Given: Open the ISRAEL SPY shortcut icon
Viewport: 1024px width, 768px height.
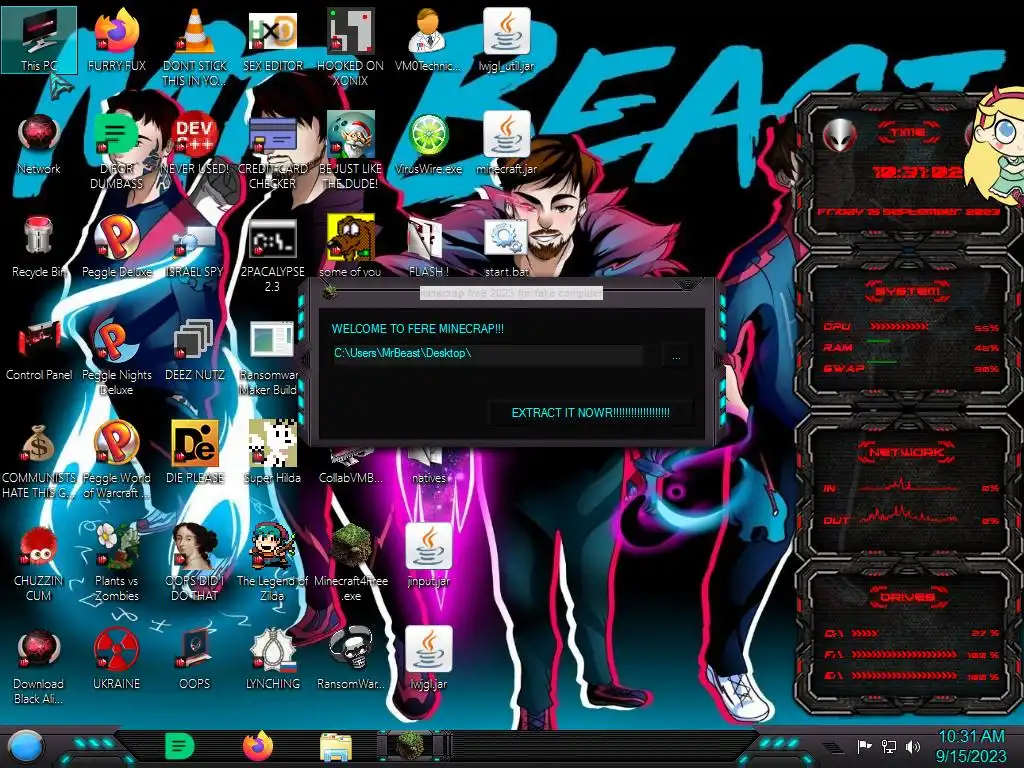Looking at the screenshot, I should 195,247.
